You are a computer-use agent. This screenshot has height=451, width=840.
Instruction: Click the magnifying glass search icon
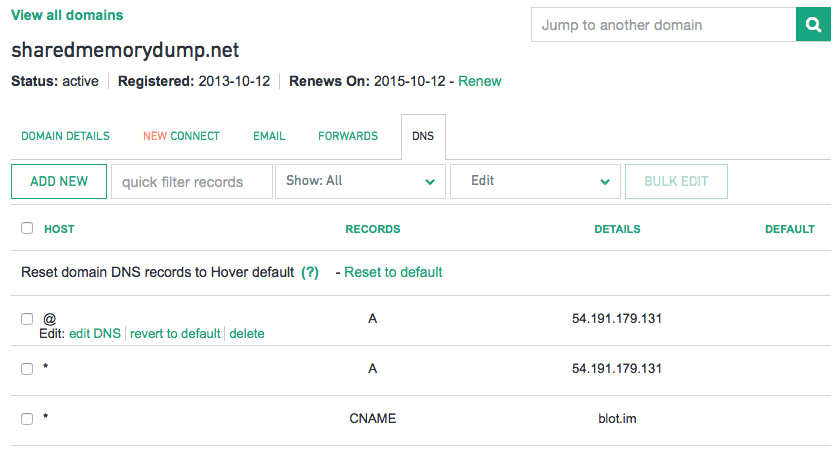813,25
